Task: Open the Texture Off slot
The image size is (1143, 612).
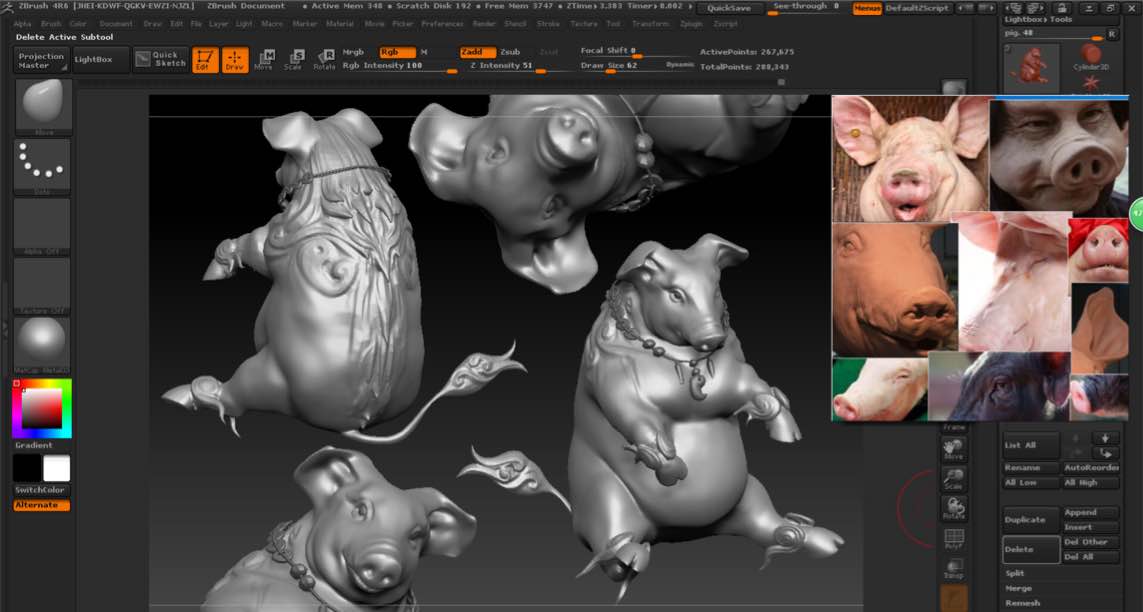Action: click(42, 284)
